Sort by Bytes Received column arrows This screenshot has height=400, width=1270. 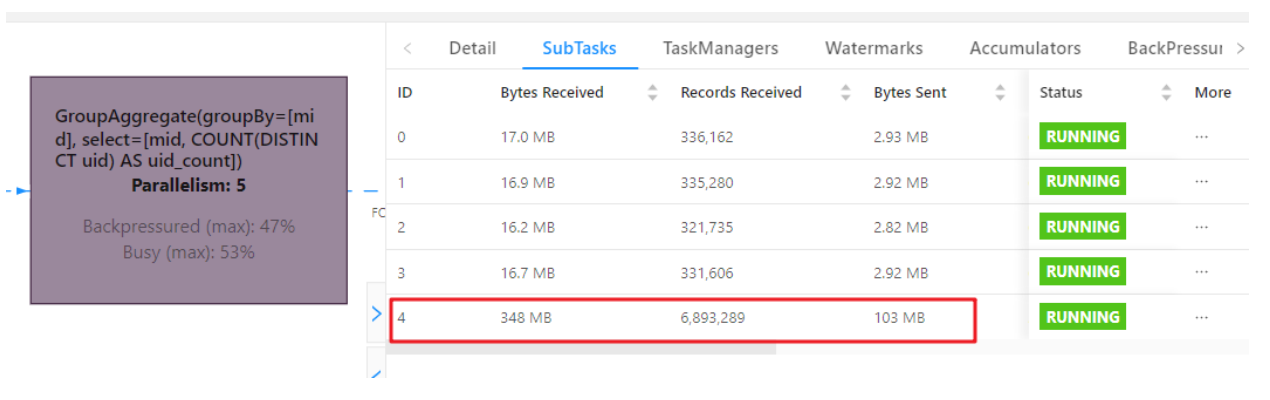pos(653,93)
